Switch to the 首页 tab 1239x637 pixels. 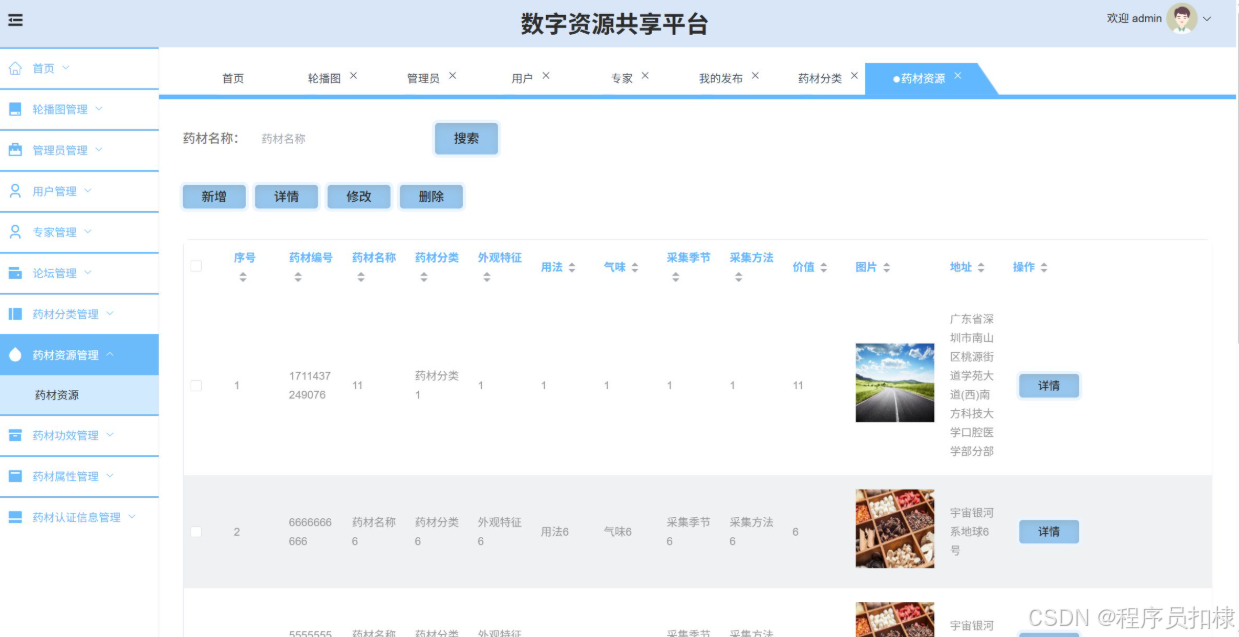click(233, 78)
